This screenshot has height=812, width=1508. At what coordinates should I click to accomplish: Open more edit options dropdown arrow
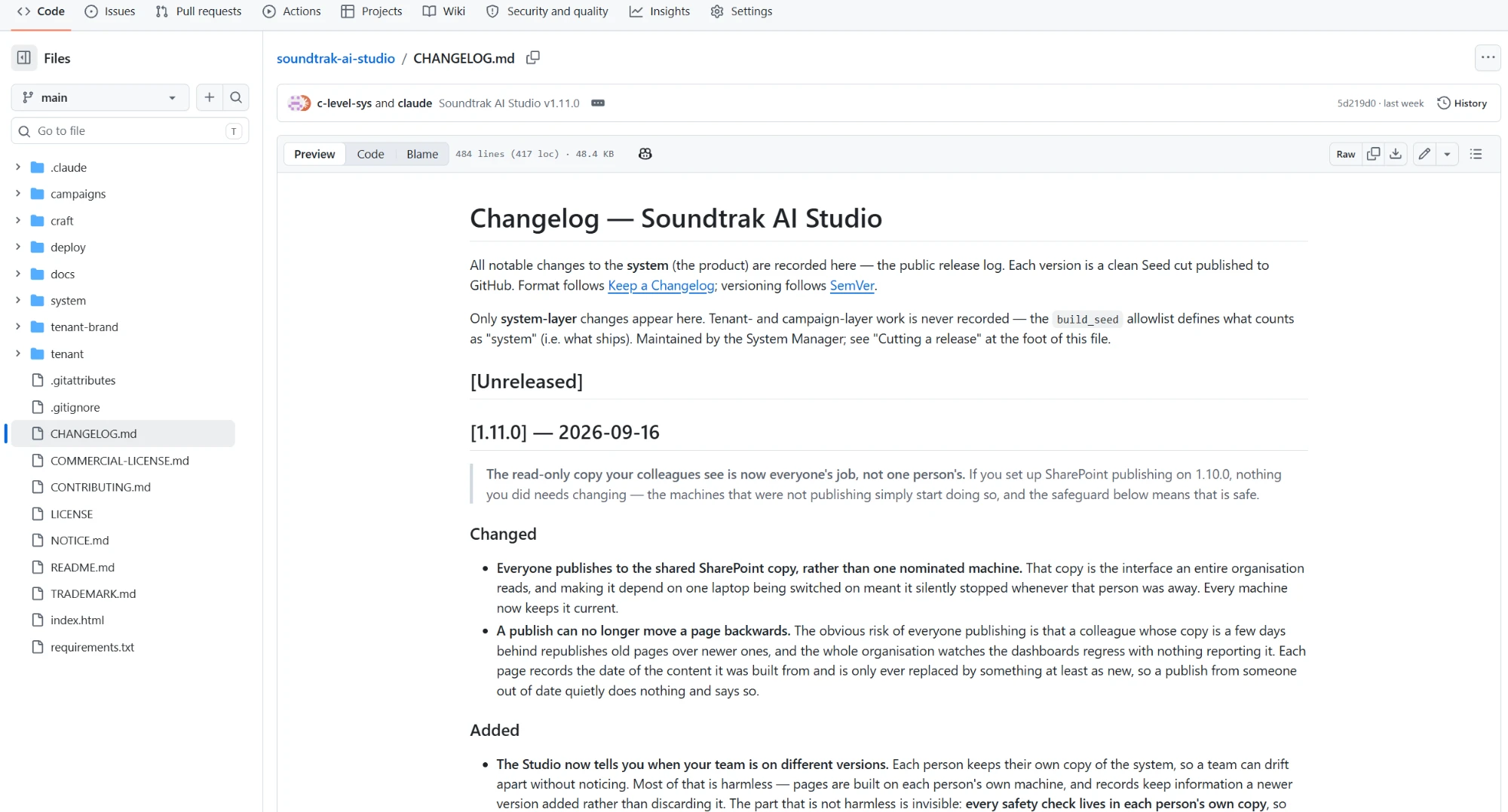pos(1447,154)
